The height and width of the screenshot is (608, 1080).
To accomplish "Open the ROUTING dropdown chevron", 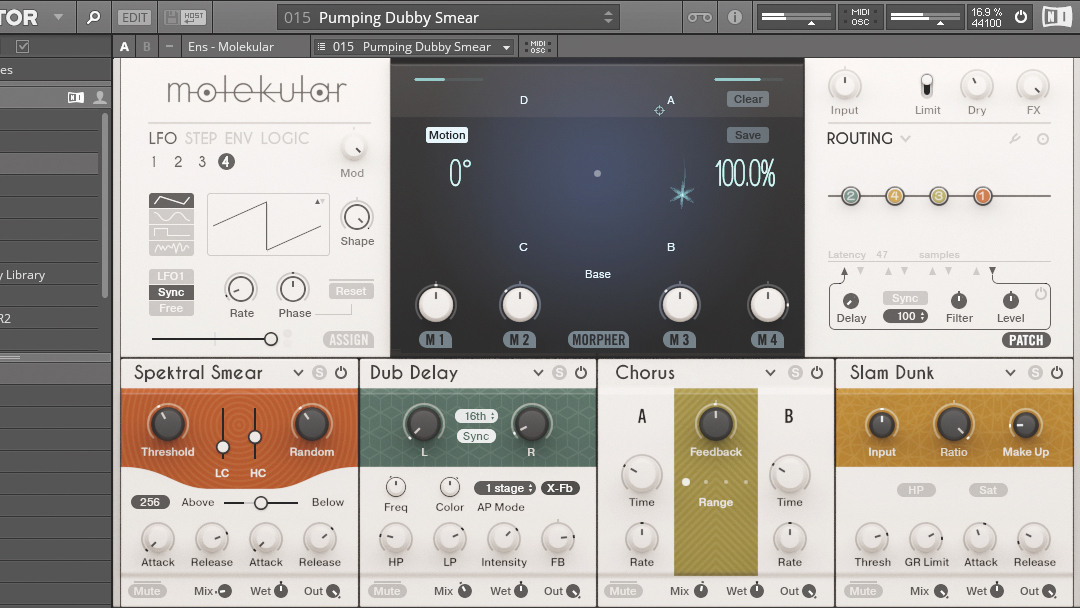I will [905, 138].
